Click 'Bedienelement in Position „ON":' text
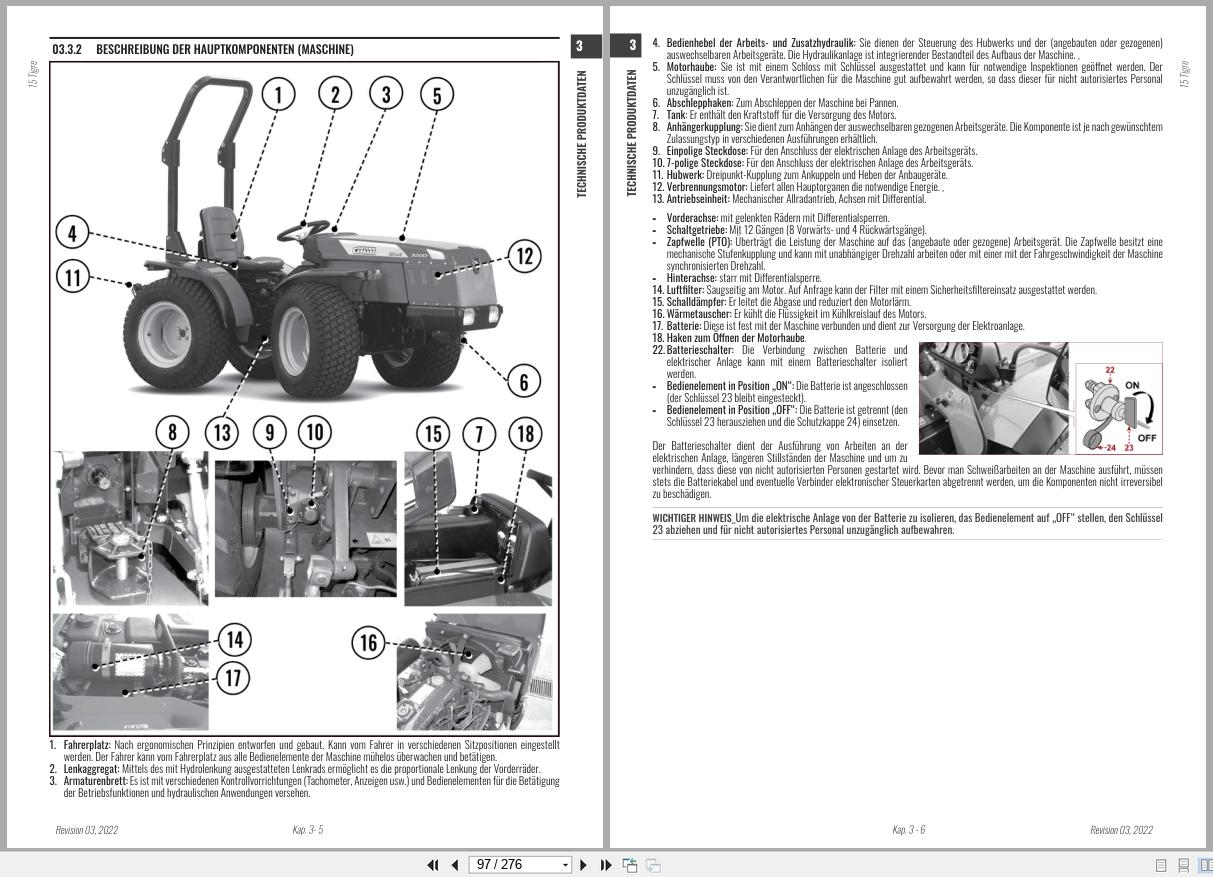Image resolution: width=1213 pixels, height=877 pixels. [730, 386]
